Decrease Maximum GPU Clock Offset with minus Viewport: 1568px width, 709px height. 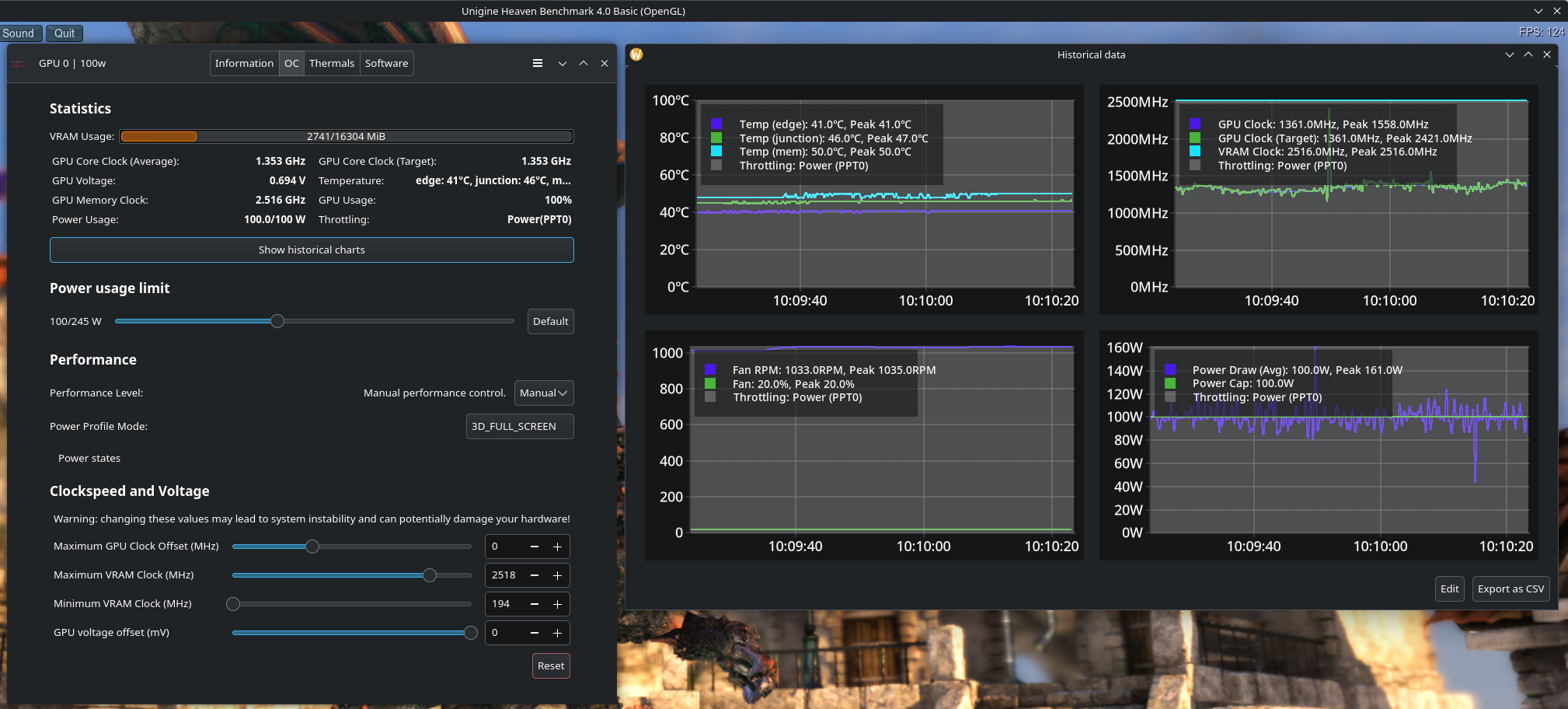(535, 547)
